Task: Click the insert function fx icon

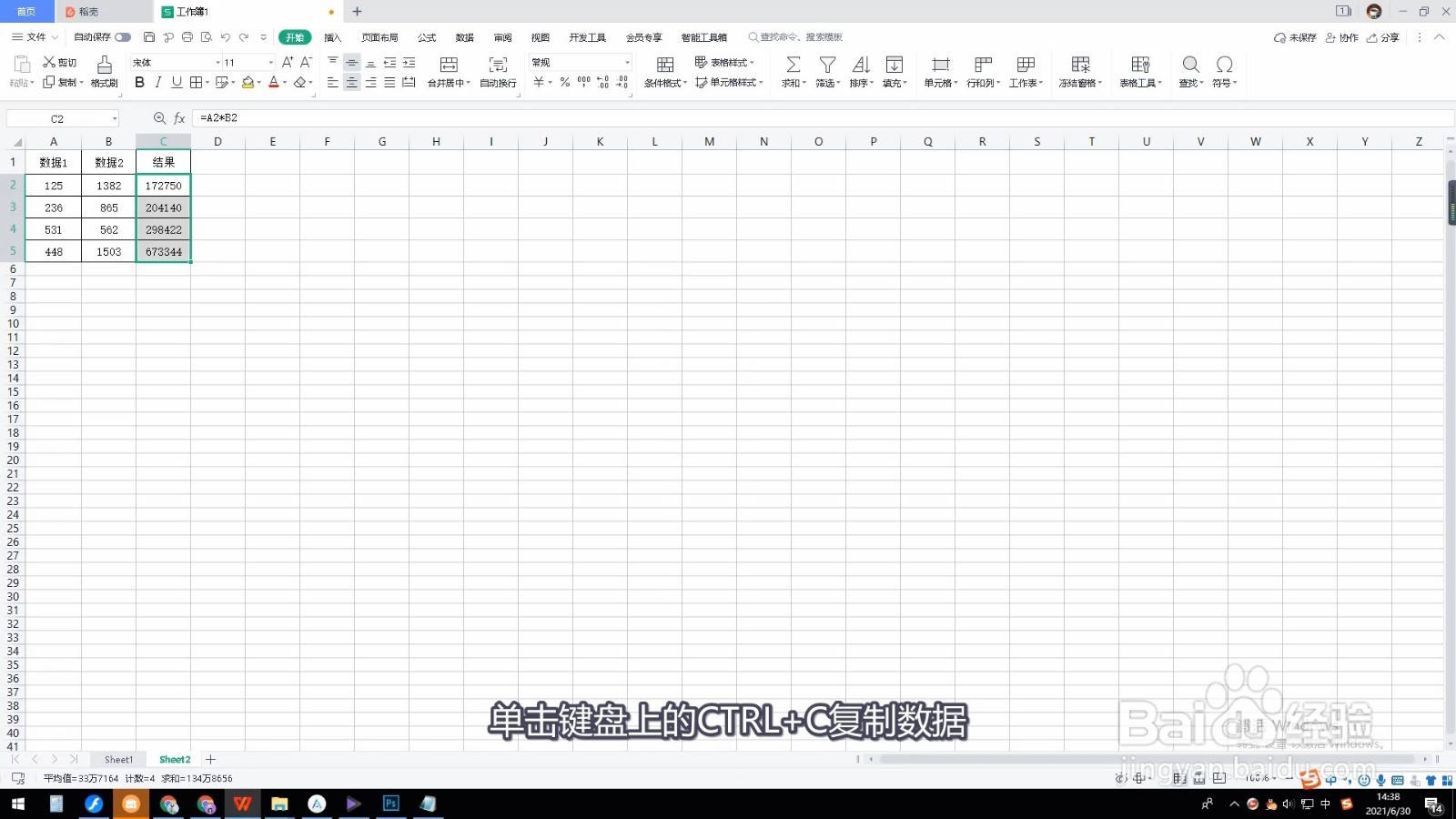Action: click(x=179, y=118)
